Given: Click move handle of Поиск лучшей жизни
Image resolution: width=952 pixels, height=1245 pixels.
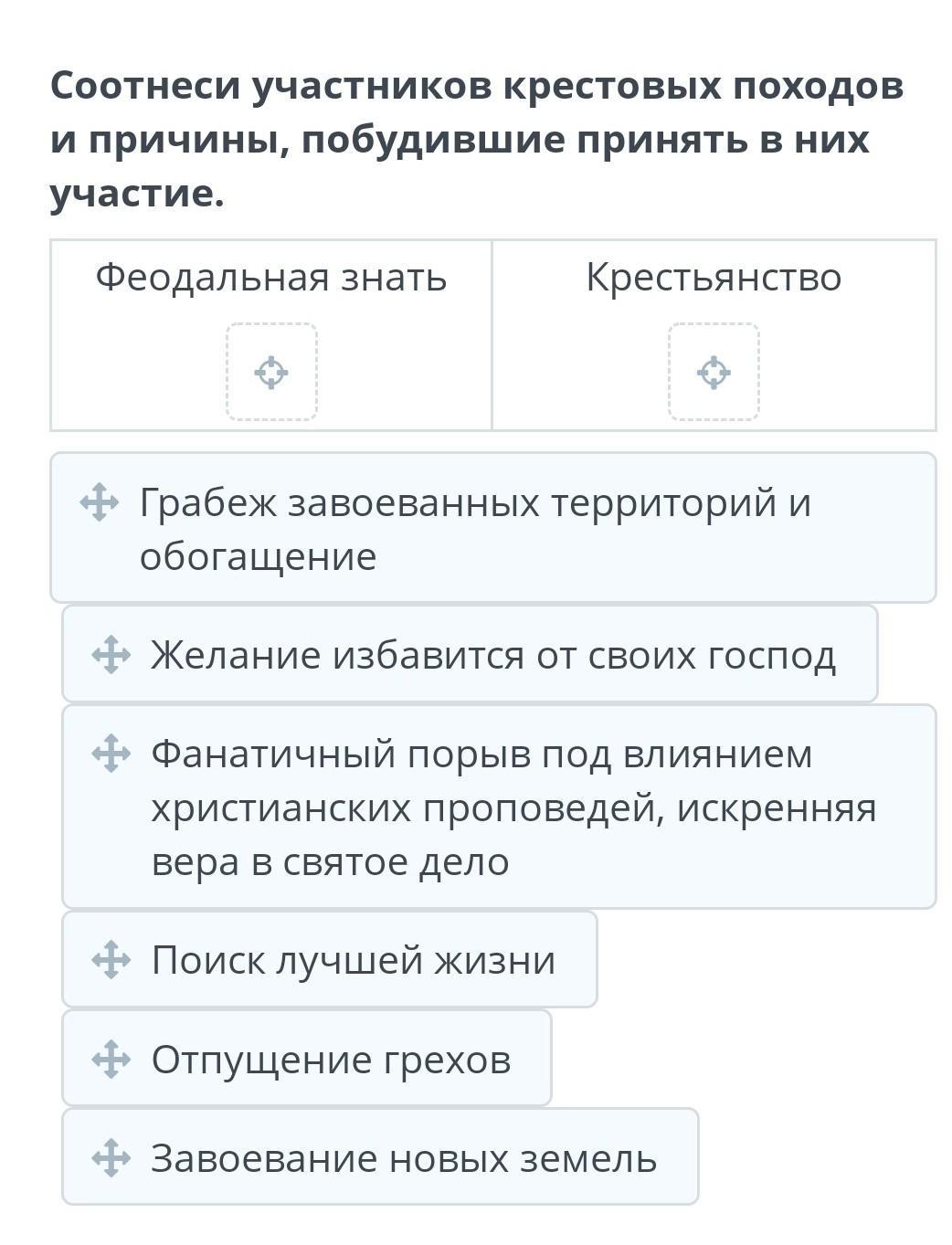Looking at the screenshot, I should point(111,960).
